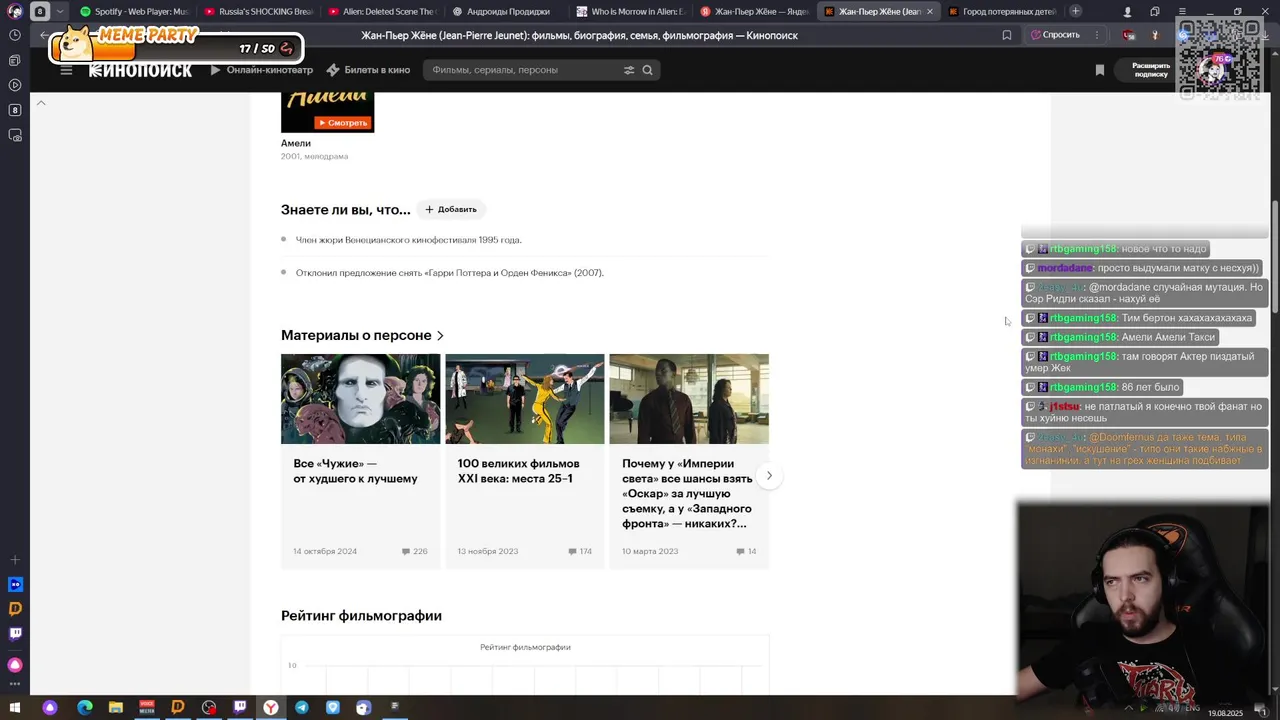
Task: Open Спросить options three dots
Action: coord(1098,35)
